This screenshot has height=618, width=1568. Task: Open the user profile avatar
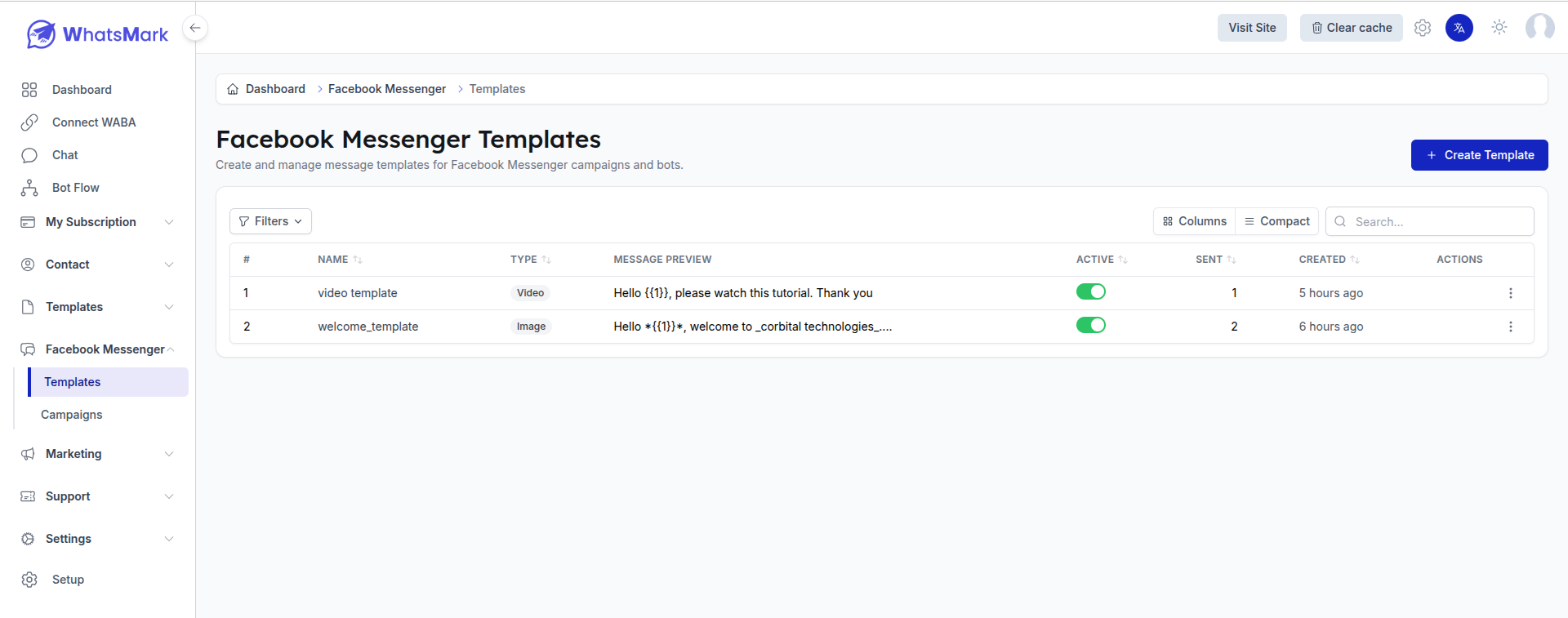coord(1540,28)
